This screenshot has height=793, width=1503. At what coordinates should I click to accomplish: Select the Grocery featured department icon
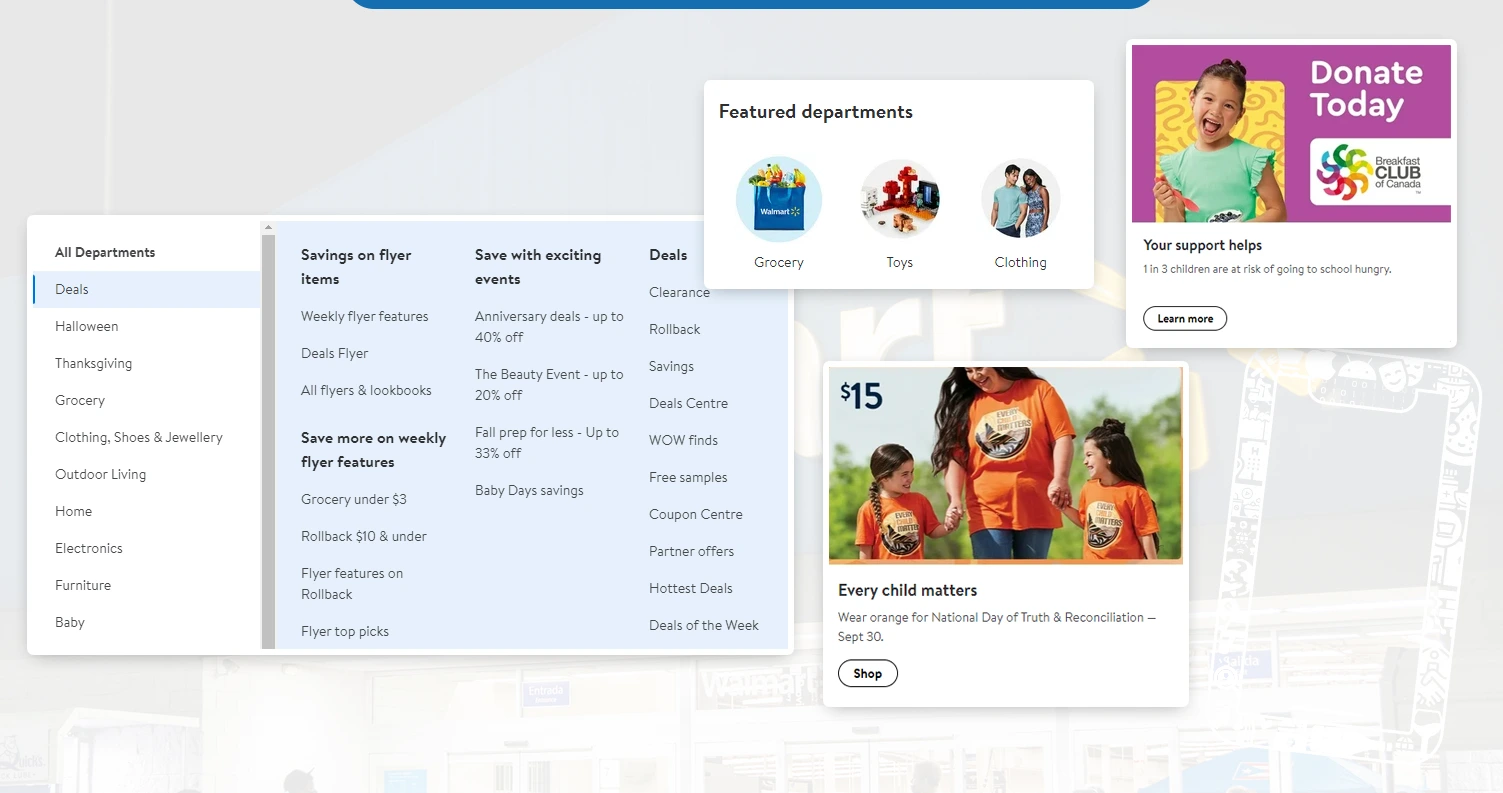[778, 199]
